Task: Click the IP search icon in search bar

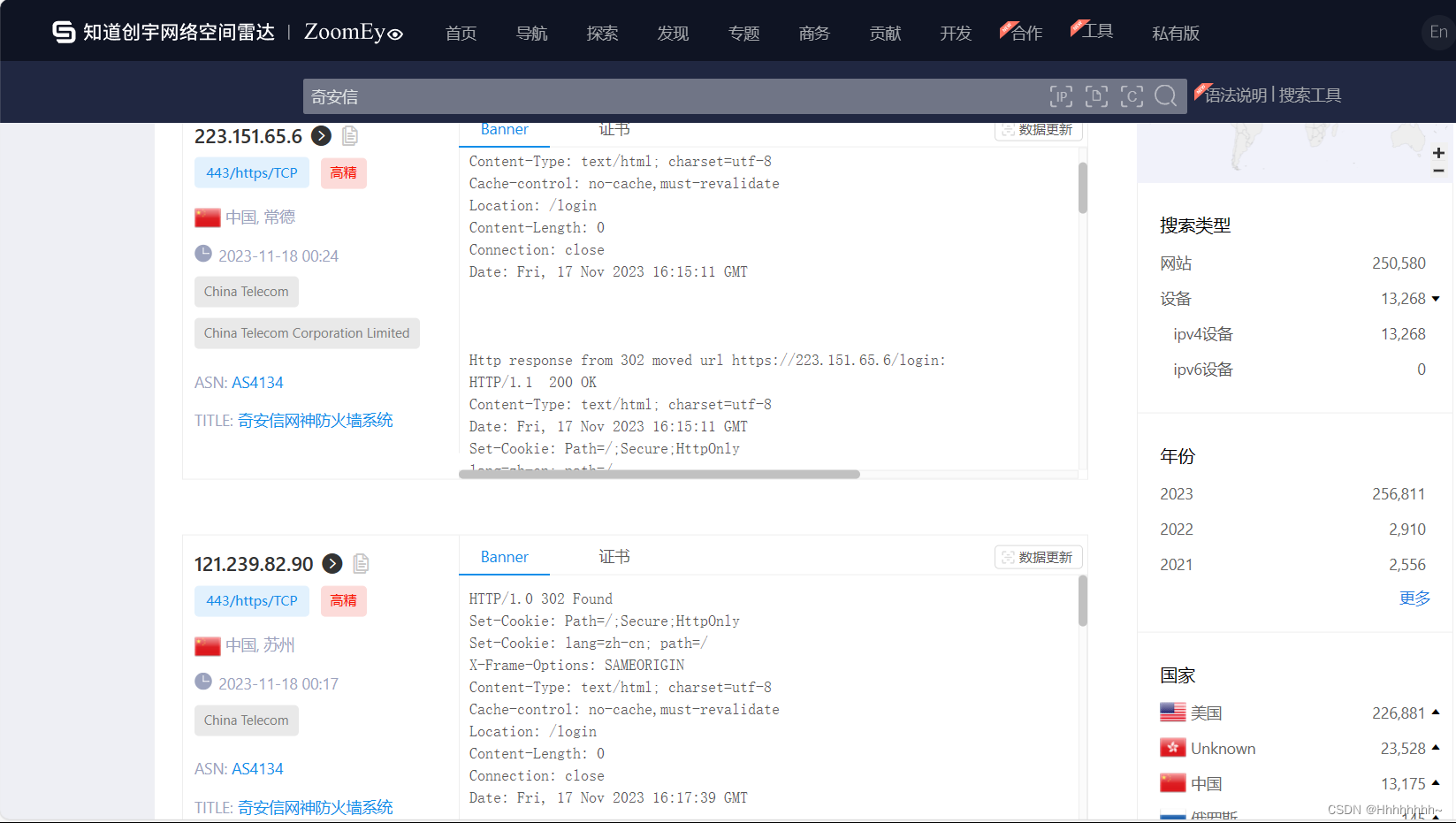Action: (1061, 96)
